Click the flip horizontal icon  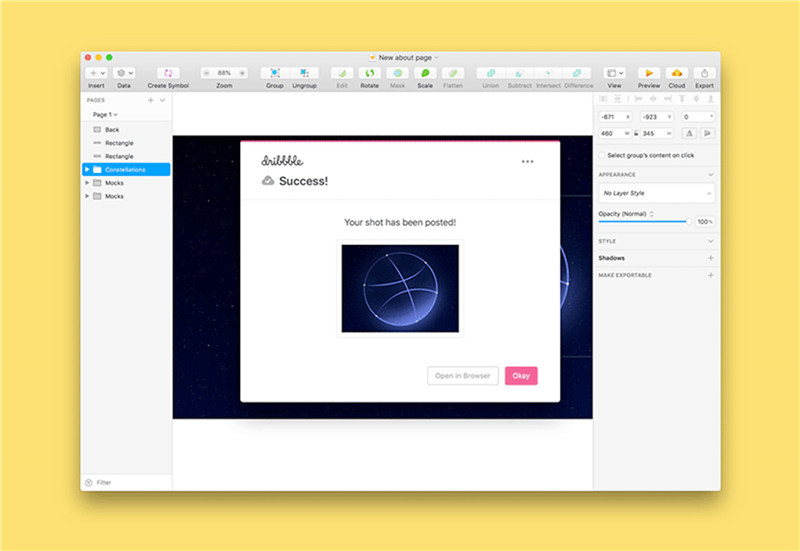[689, 133]
